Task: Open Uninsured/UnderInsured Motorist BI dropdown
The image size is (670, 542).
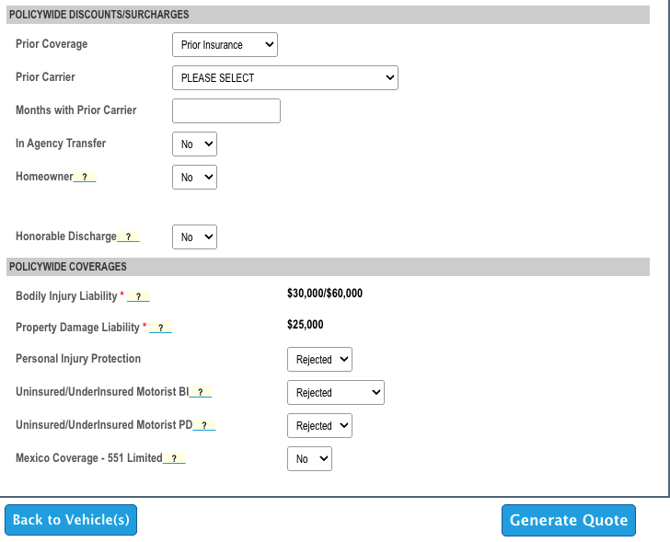Action: point(335,393)
